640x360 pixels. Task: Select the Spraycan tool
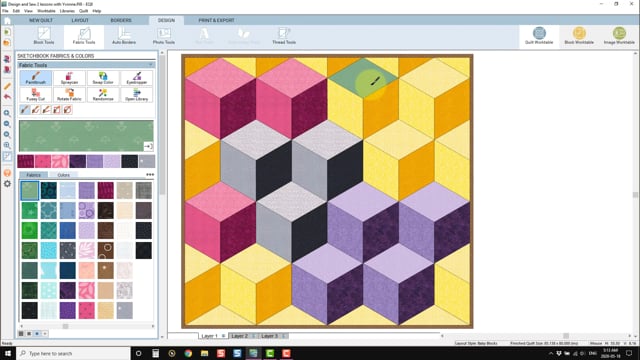coord(69,78)
